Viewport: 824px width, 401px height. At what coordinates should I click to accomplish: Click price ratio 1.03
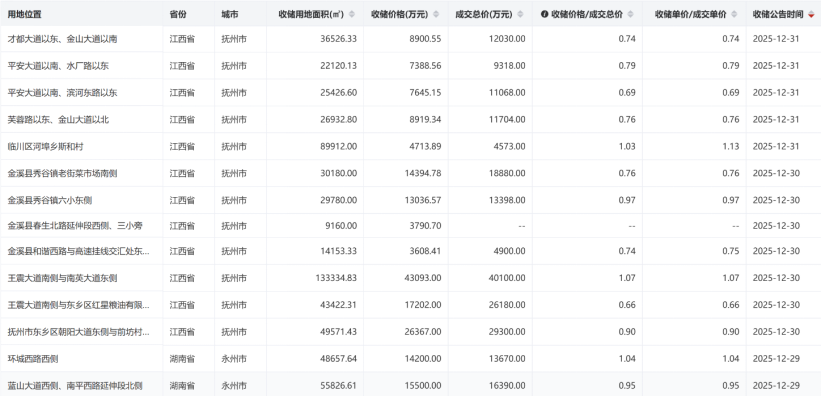[627, 146]
